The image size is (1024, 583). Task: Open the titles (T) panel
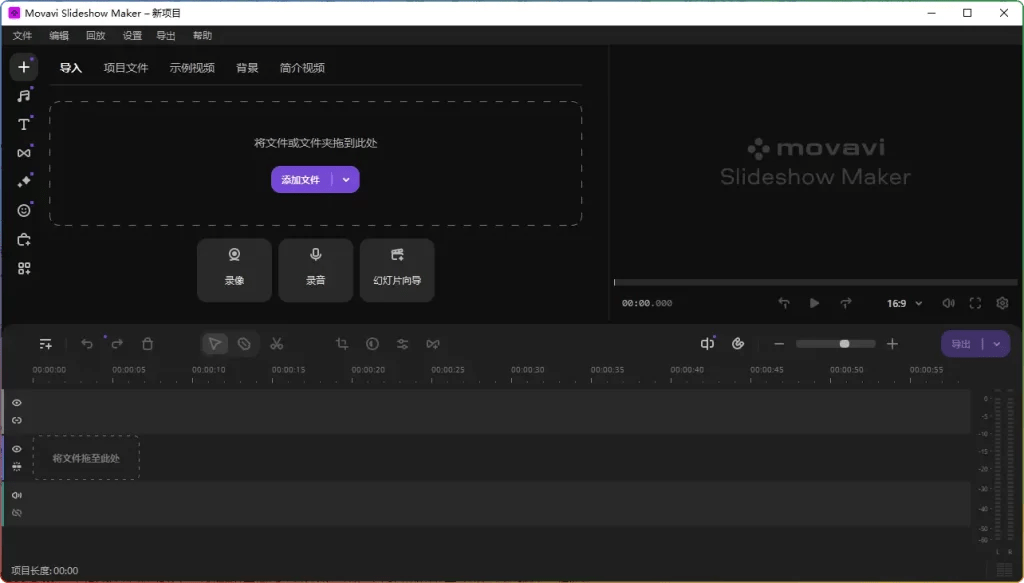point(23,124)
